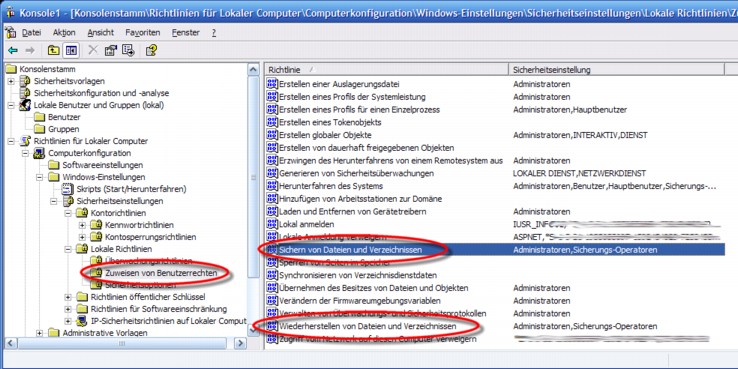Click the tree pane horizontal scrollbar right arrow
The width and height of the screenshot is (738, 369).
[x=241, y=343]
